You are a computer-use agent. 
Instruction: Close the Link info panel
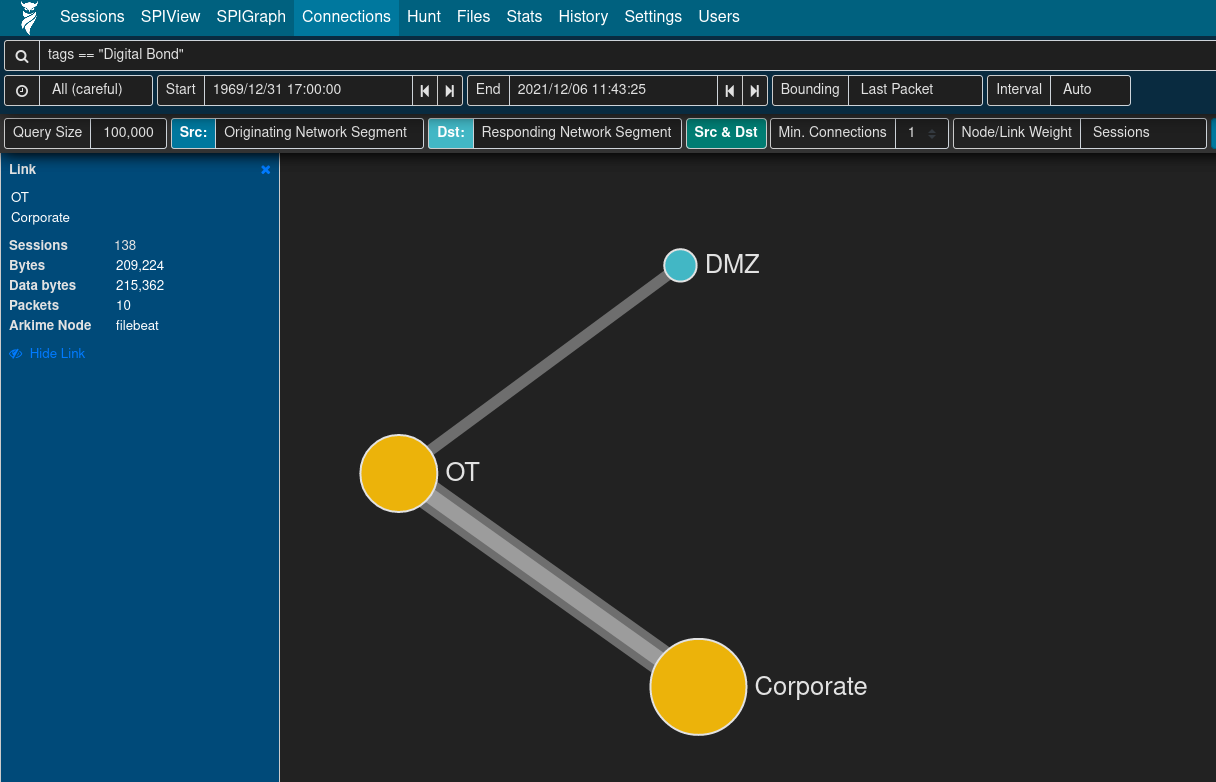[x=266, y=170]
